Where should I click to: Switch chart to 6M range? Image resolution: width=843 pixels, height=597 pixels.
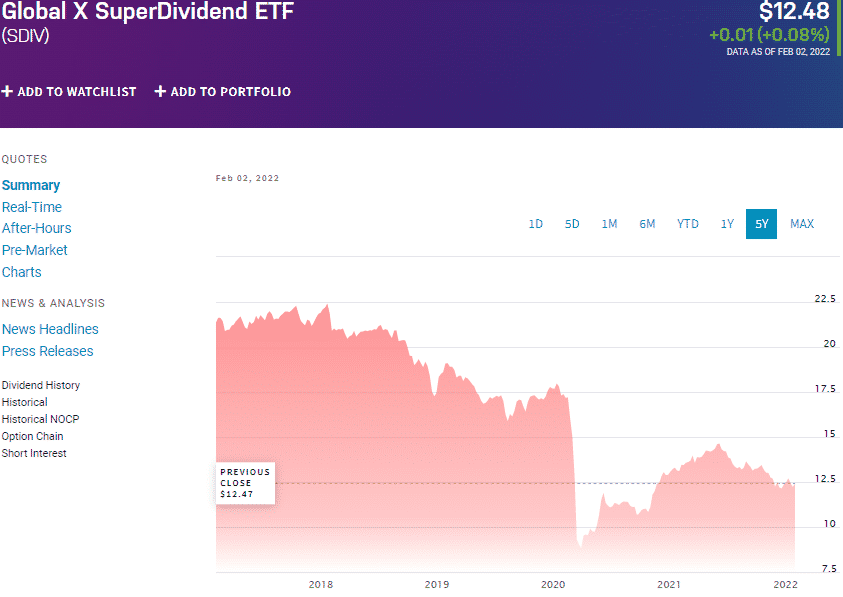click(647, 224)
